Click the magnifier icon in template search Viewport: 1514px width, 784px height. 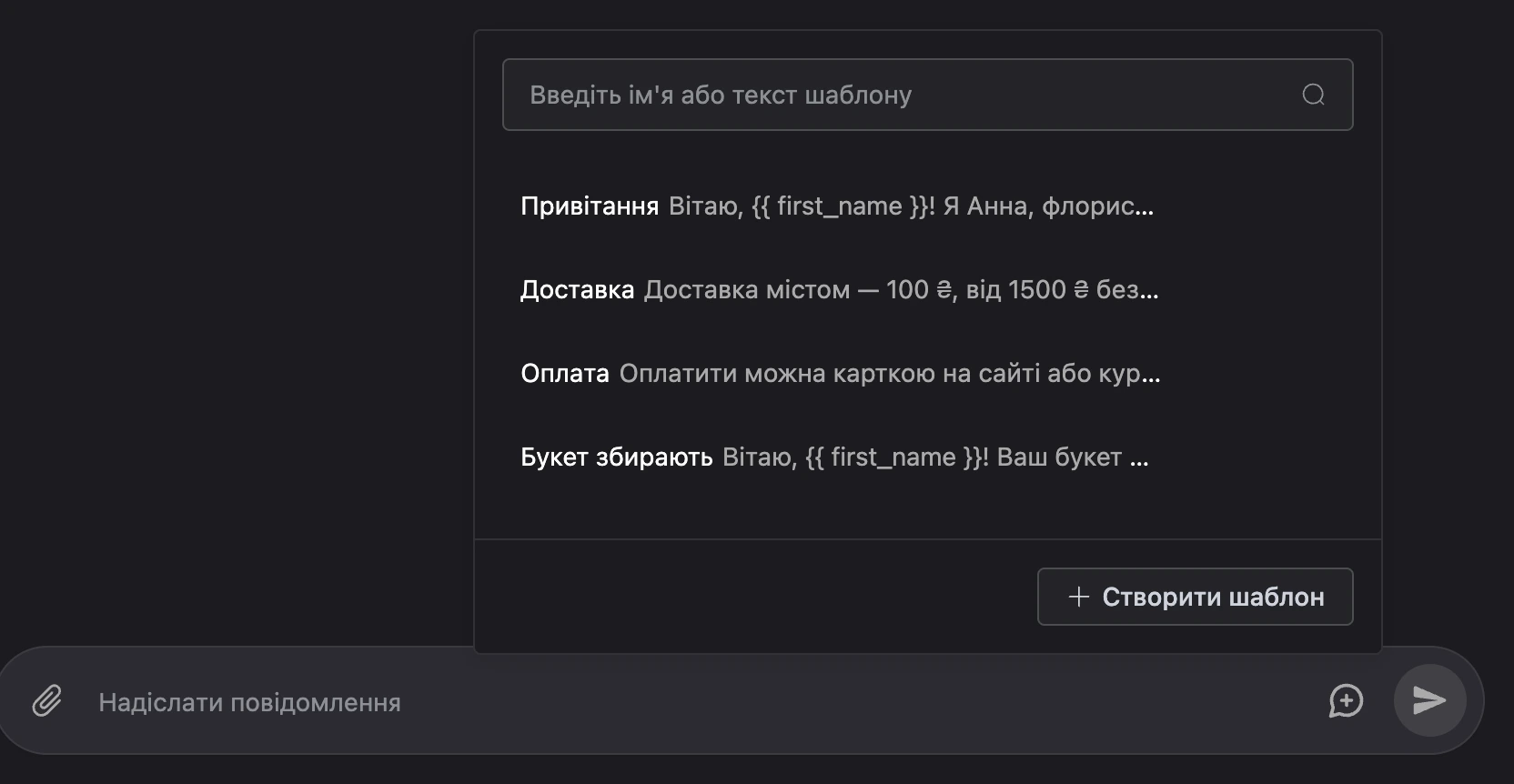(1313, 95)
